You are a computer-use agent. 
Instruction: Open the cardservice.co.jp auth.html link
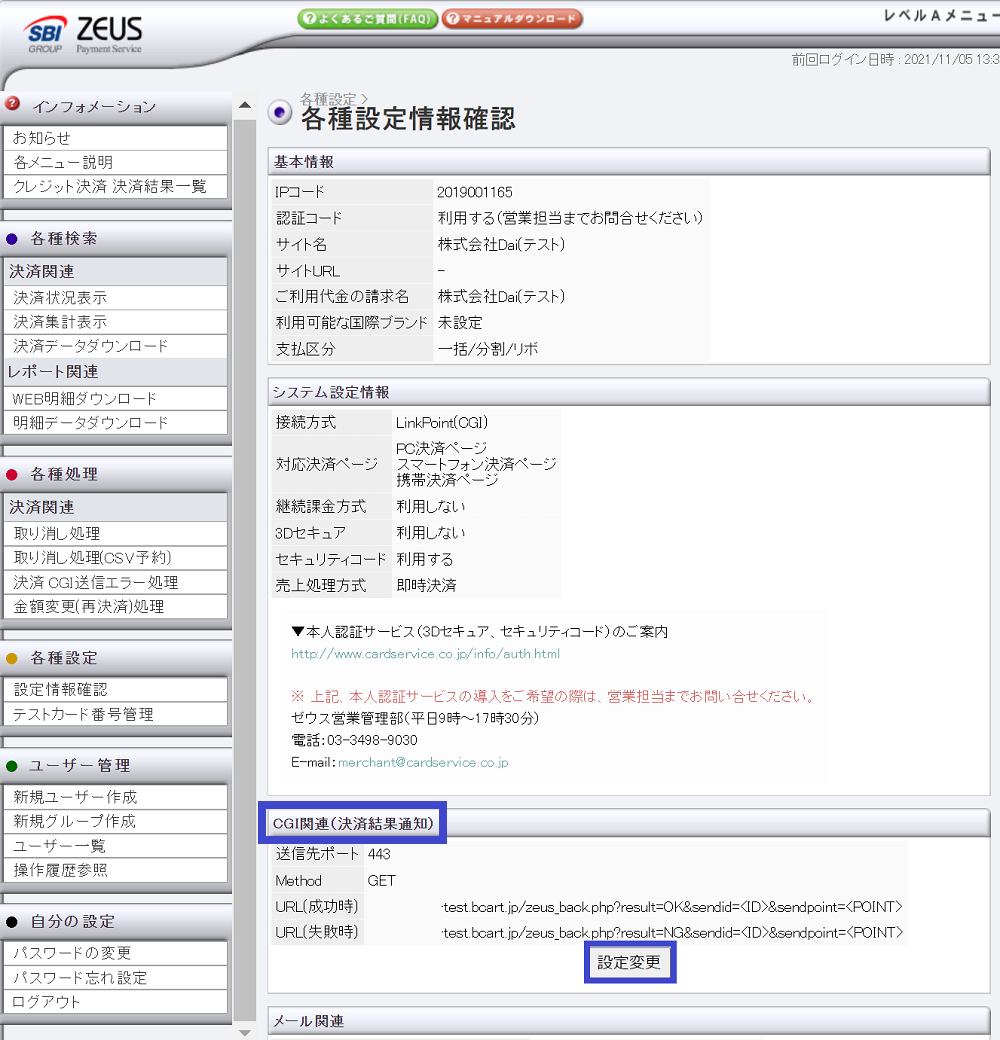[x=425, y=654]
